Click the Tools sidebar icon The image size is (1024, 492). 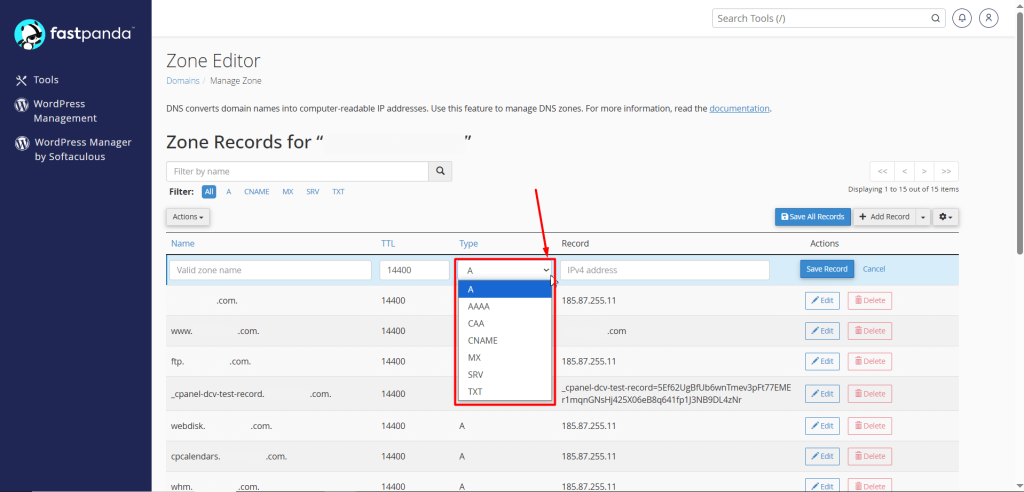pos(21,80)
